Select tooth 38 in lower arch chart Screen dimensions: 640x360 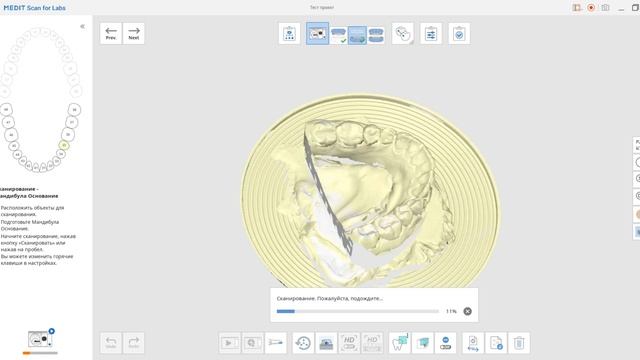pyautogui.click(x=74, y=109)
